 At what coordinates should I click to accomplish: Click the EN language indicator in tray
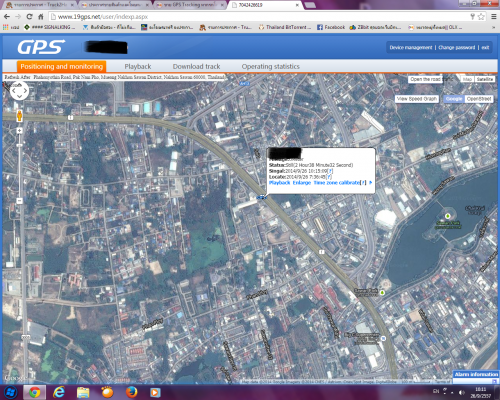436,391
